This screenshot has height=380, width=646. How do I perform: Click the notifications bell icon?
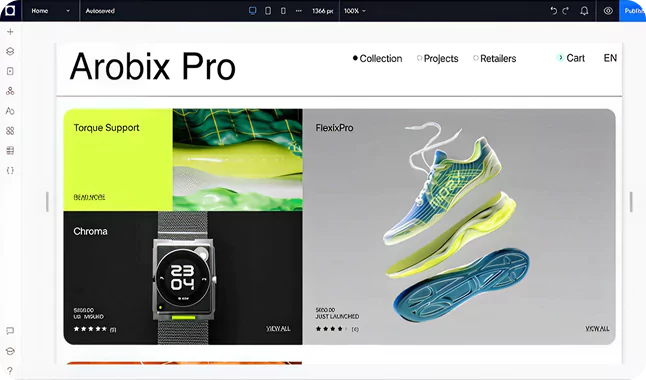(x=584, y=11)
